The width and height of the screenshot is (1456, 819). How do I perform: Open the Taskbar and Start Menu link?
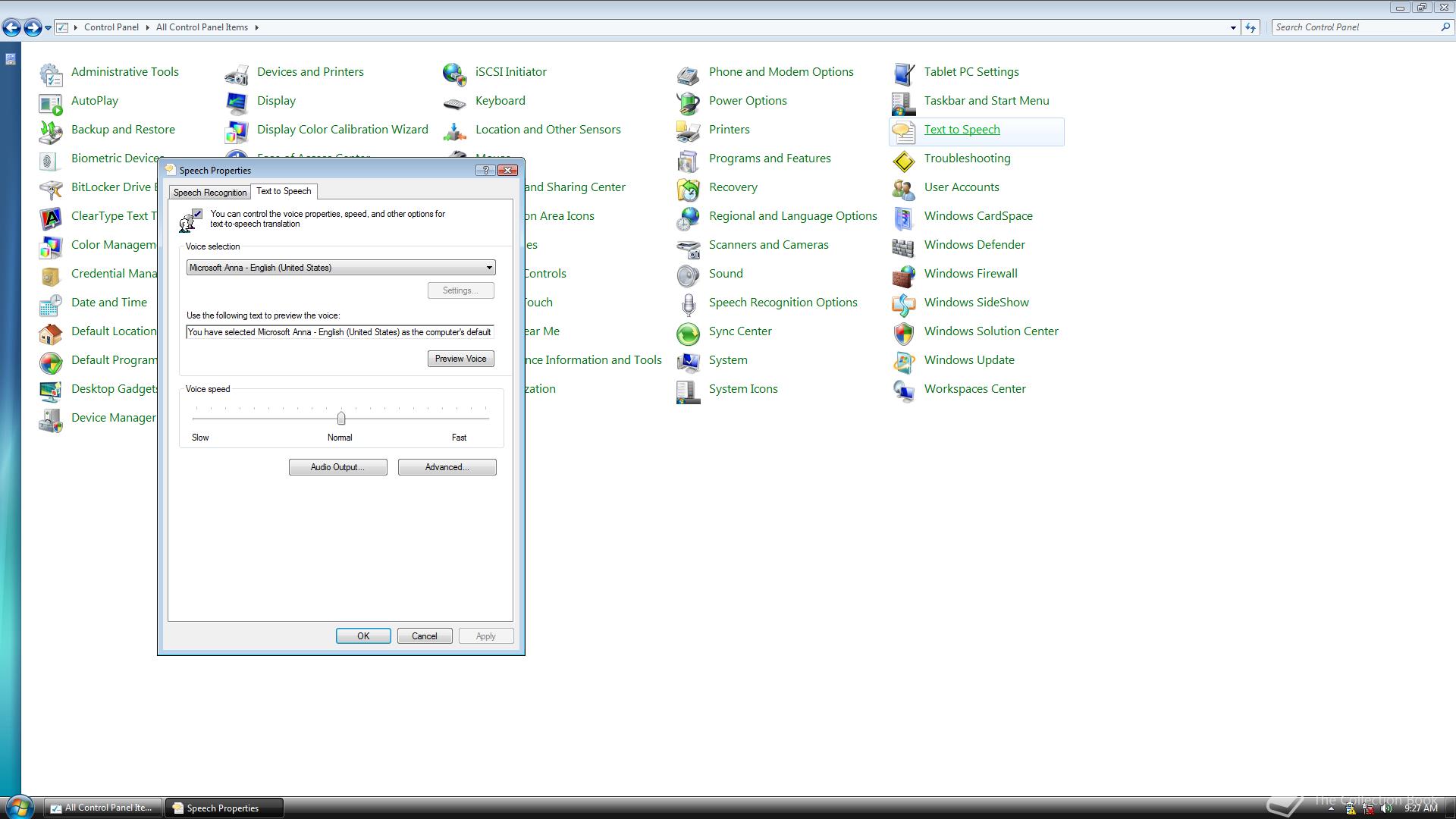(987, 101)
